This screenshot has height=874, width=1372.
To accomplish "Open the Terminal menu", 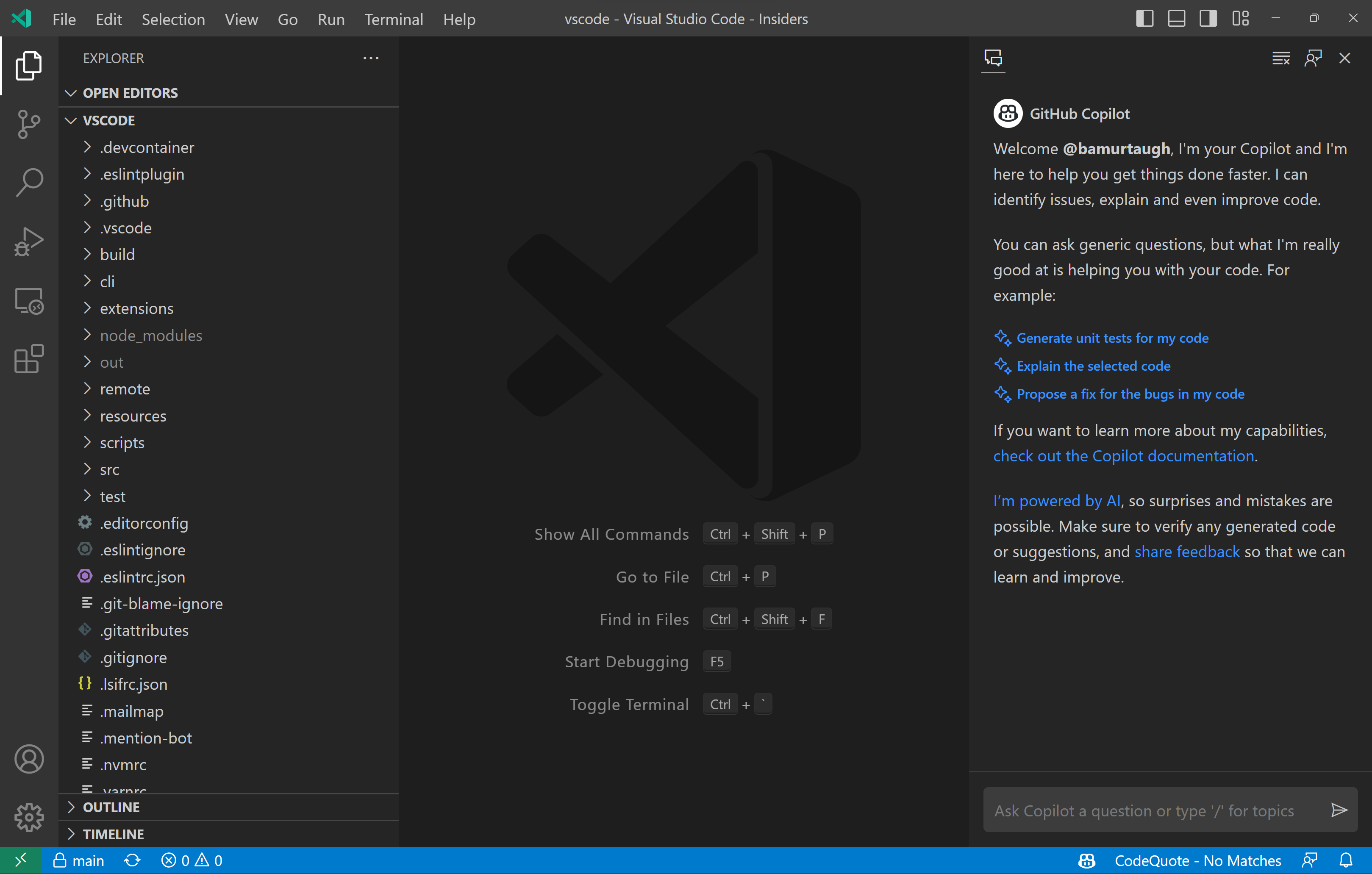I will pyautogui.click(x=394, y=19).
